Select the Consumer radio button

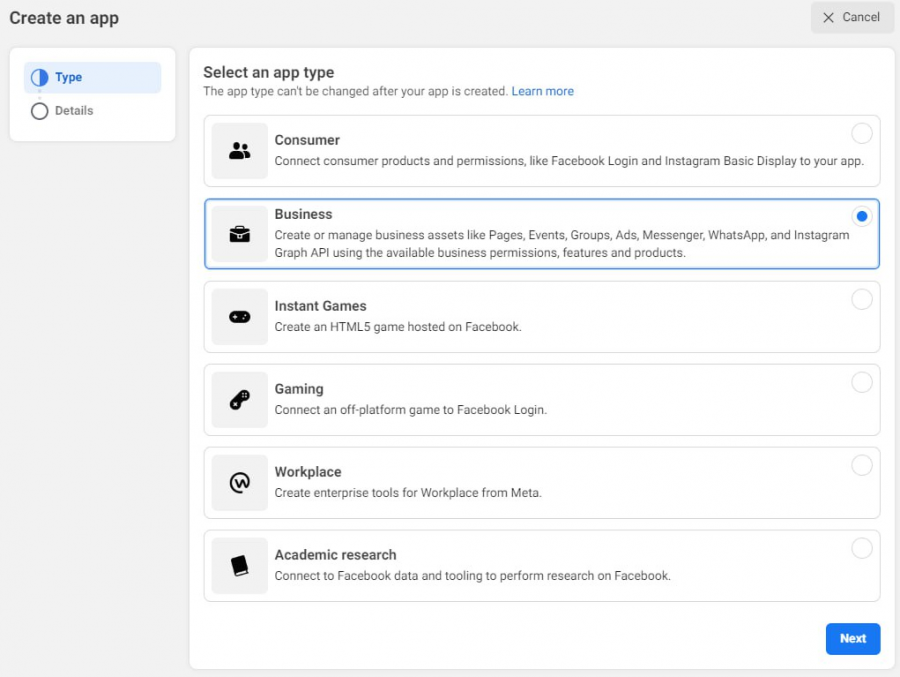[x=862, y=133]
